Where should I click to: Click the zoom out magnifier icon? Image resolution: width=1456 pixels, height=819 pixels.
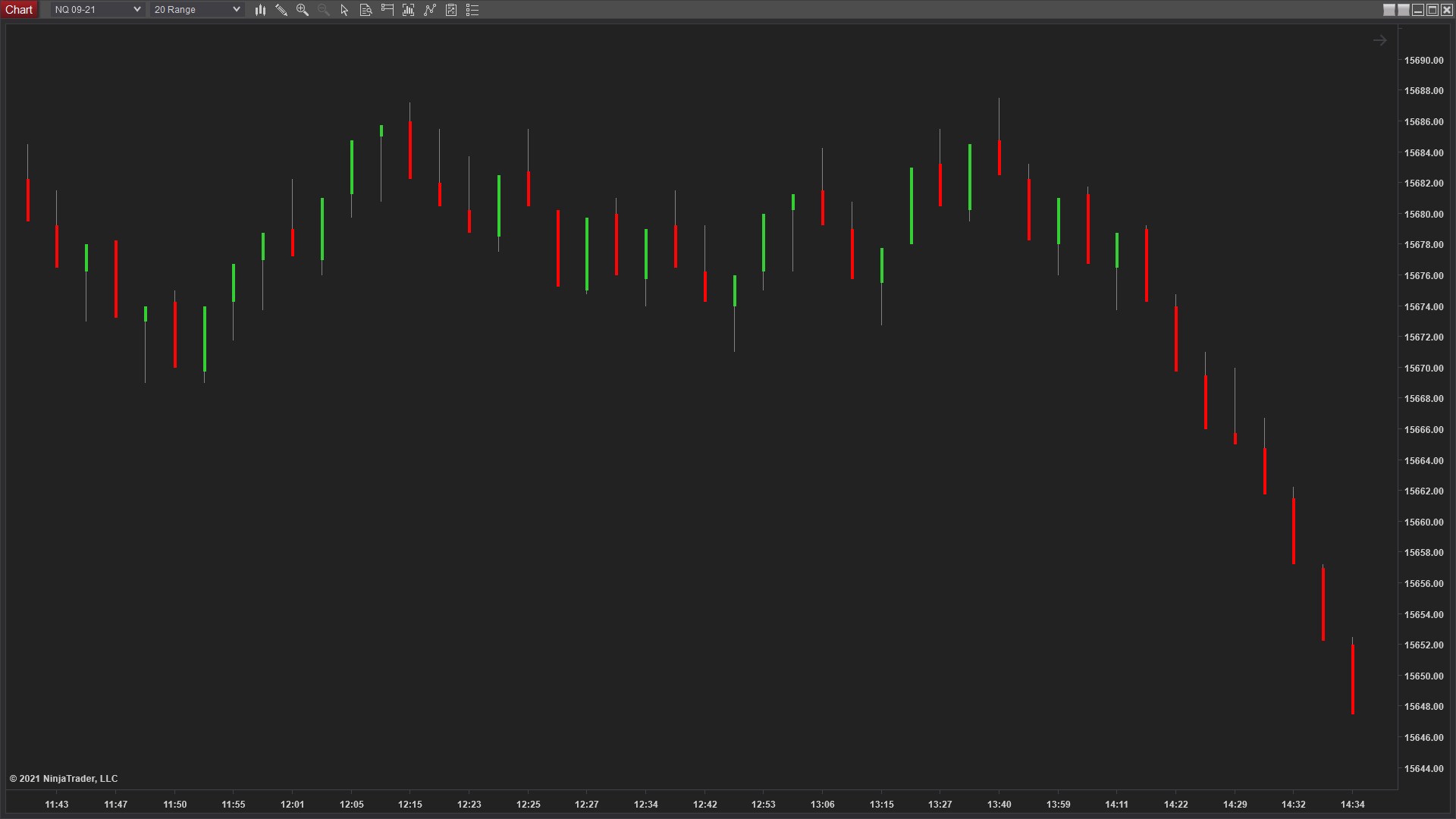pos(324,10)
